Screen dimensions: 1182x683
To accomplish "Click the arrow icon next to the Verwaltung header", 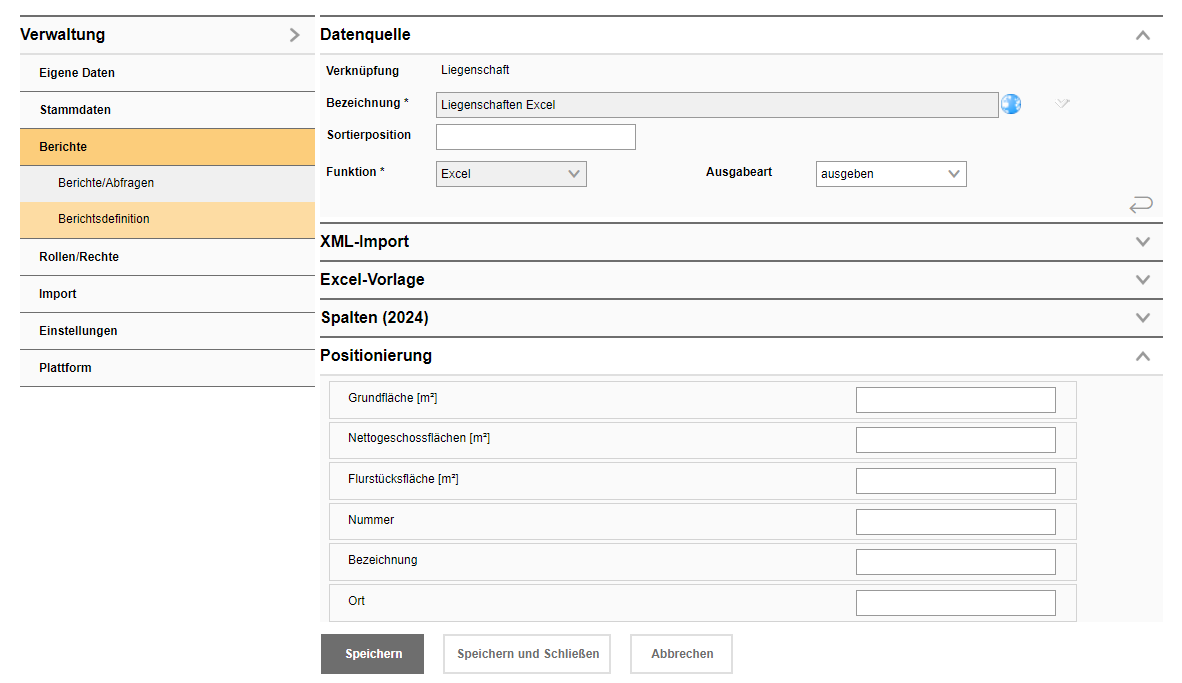I will (x=294, y=35).
